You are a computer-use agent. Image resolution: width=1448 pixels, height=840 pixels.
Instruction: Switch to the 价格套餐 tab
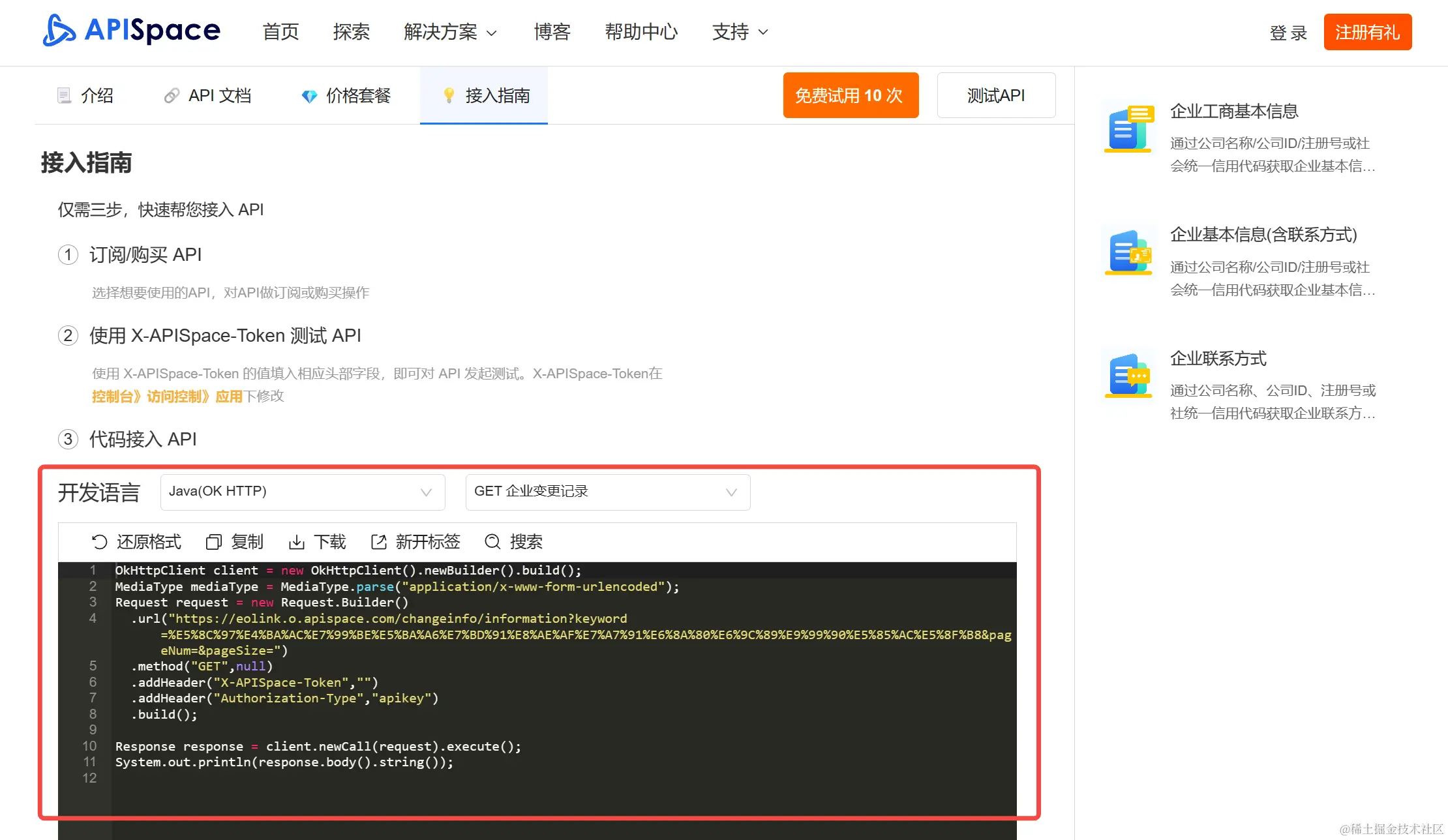coord(346,96)
